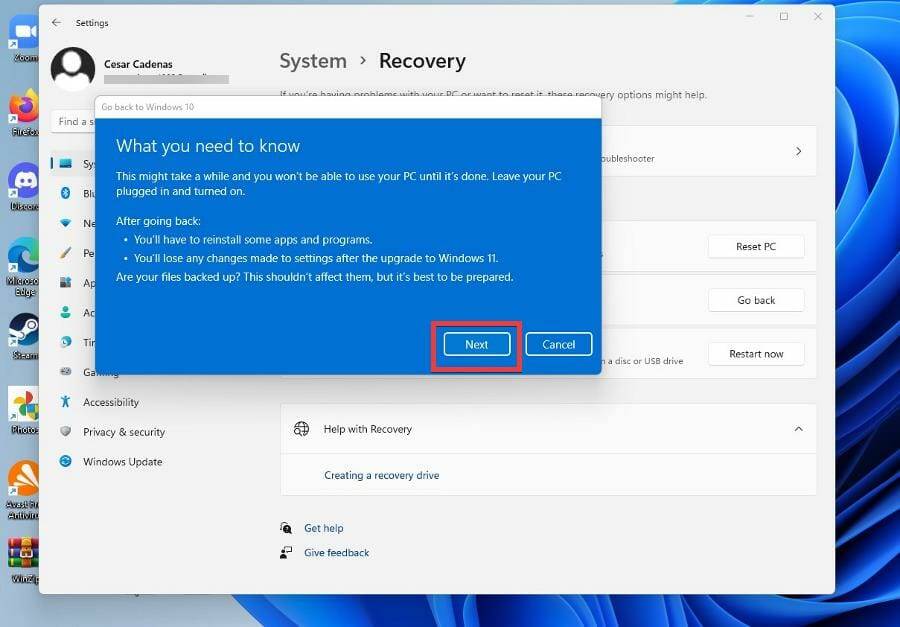Click the Accessibility person icon

(65, 401)
